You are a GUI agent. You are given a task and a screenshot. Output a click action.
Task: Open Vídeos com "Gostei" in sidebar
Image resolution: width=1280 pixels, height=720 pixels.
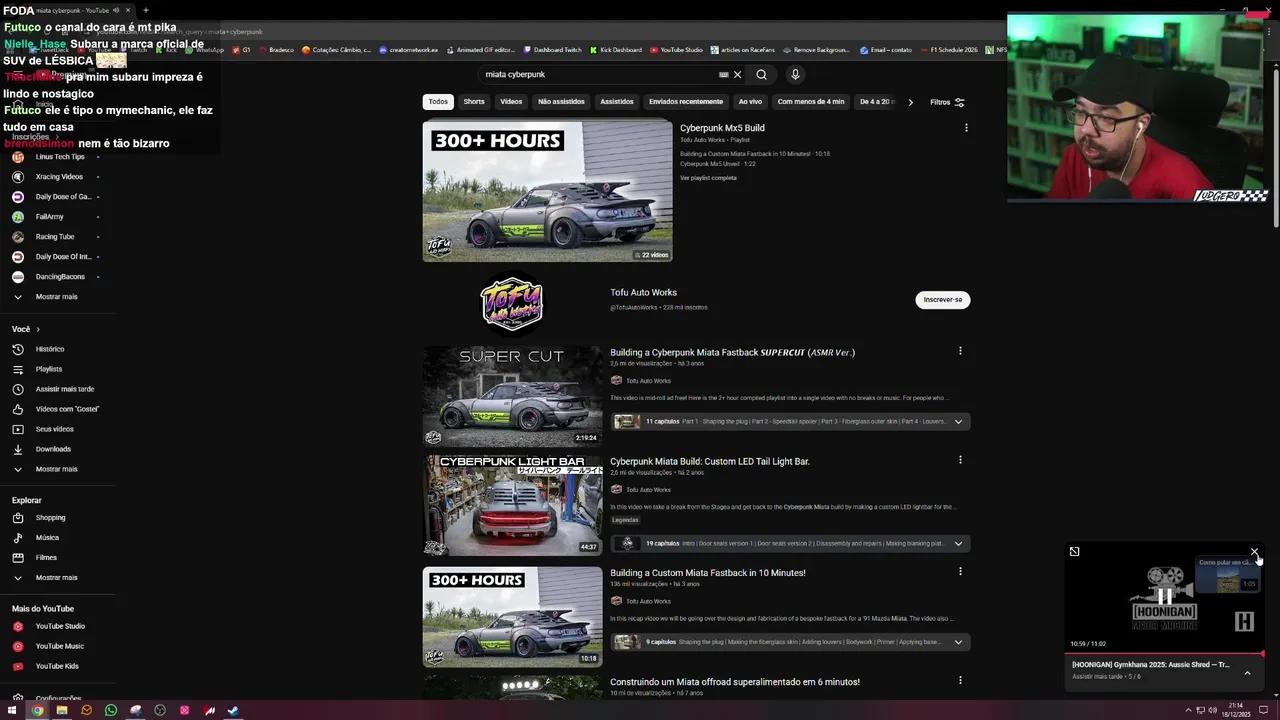coord(67,409)
